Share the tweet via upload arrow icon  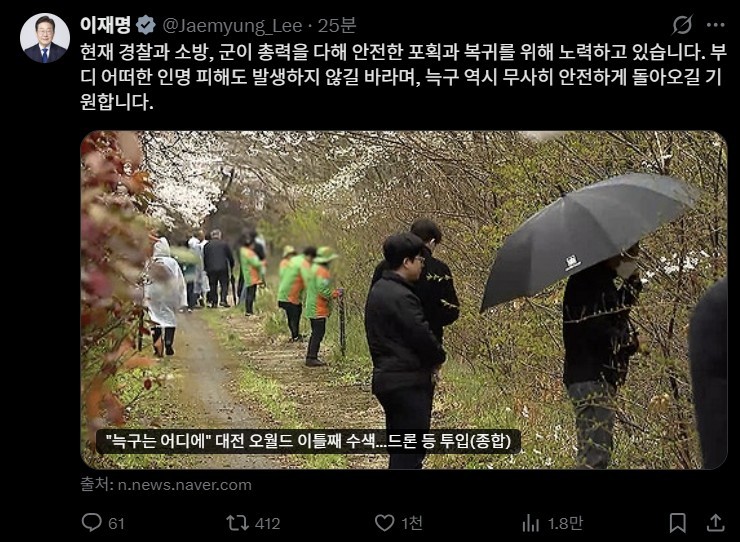[x=715, y=523]
